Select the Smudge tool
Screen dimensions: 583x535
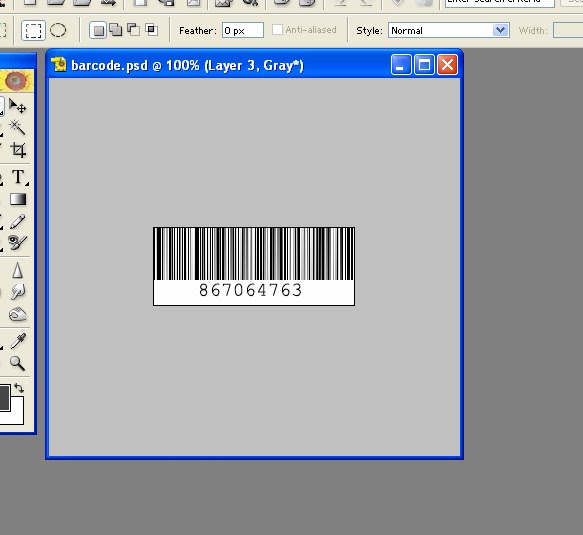tap(17, 292)
